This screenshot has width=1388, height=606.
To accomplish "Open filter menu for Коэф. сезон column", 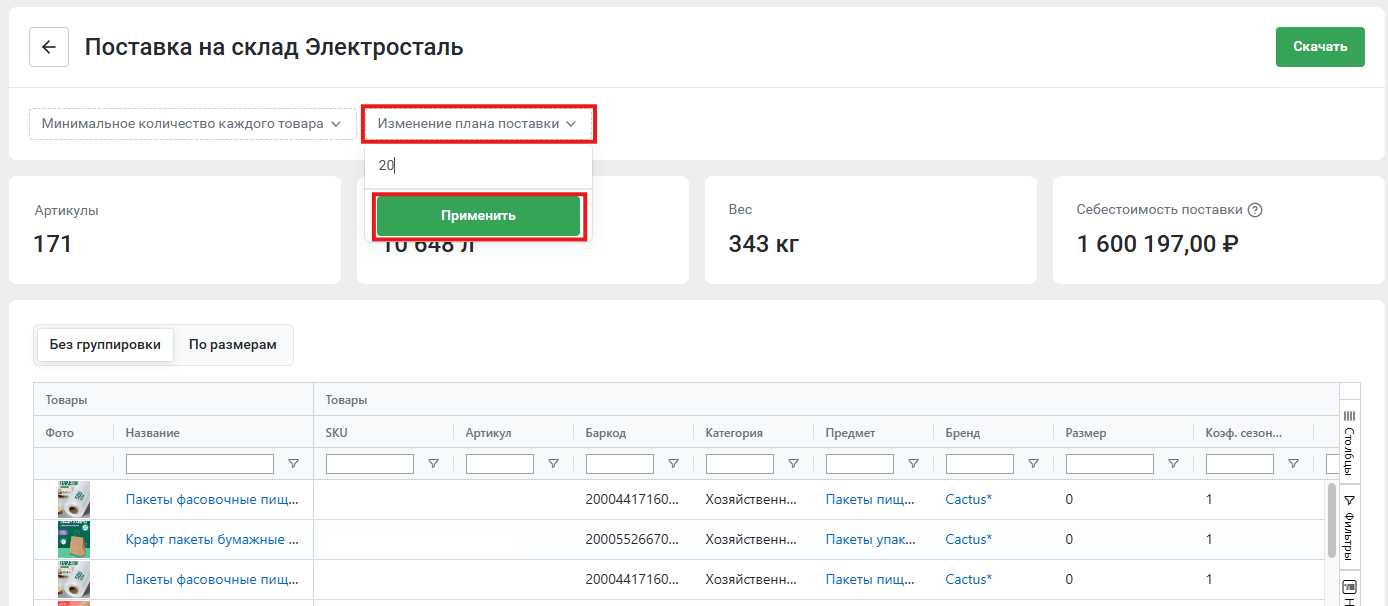I will [x=1293, y=464].
